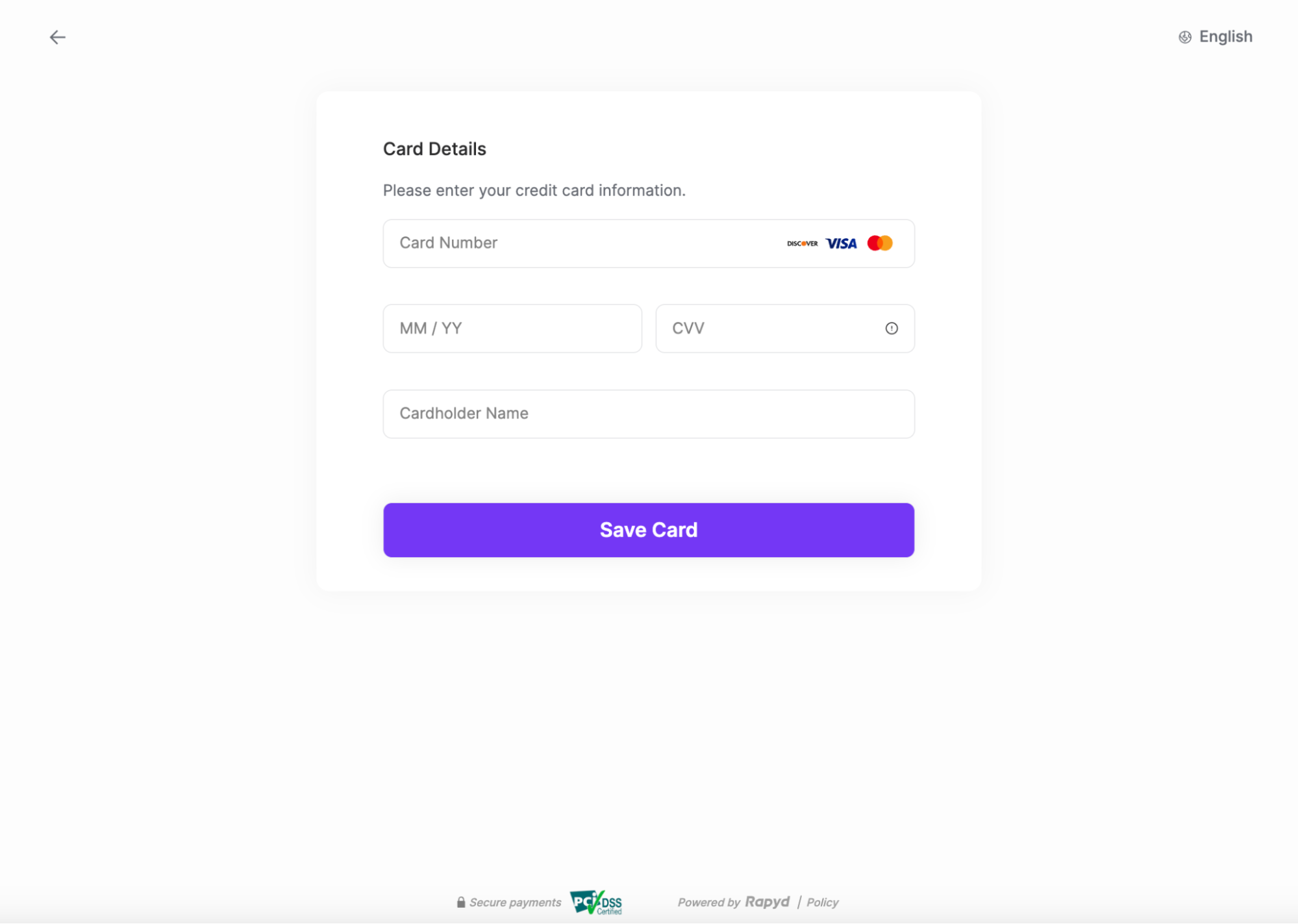
Task: Select the Mastercard logo
Action: (x=880, y=242)
